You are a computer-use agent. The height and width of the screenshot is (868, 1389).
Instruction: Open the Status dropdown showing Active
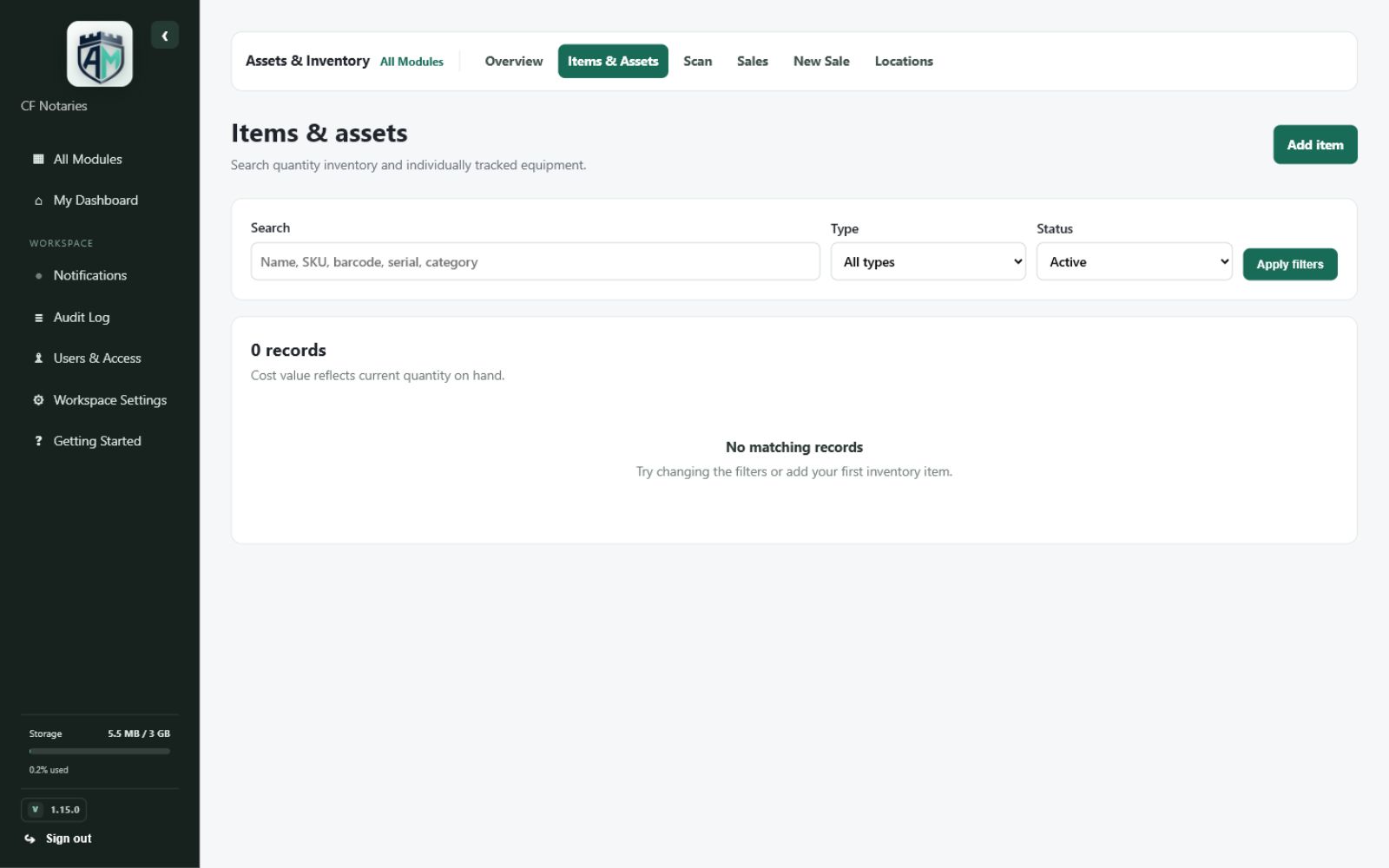(1134, 261)
